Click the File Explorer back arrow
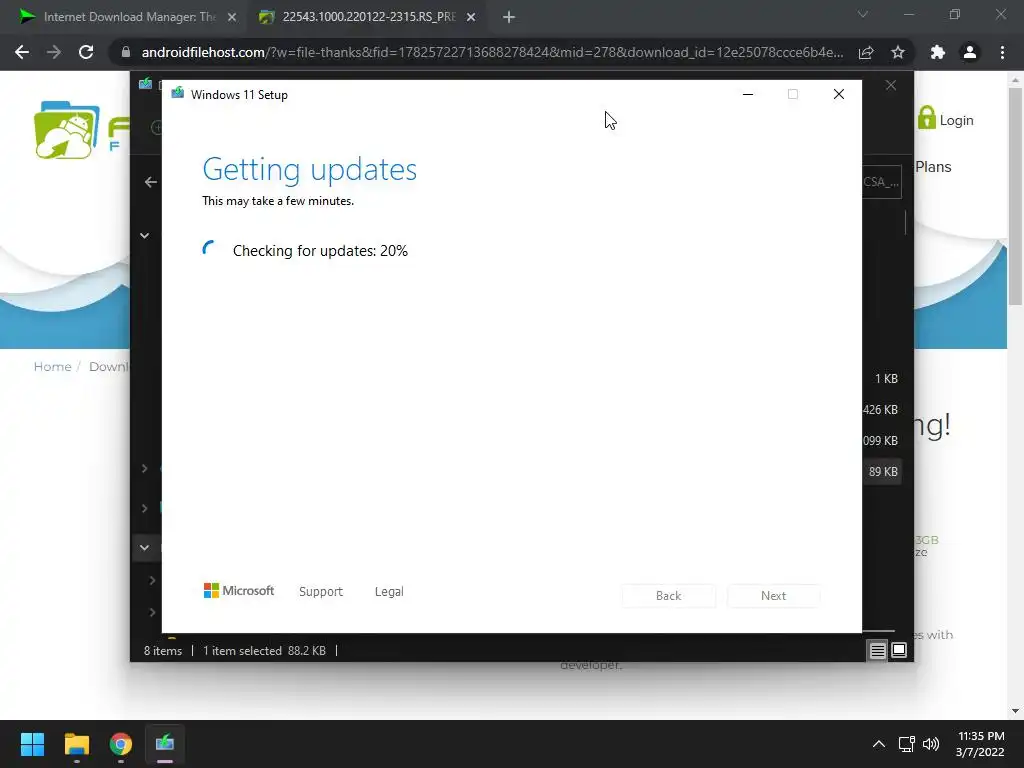The height and width of the screenshot is (768, 1024). [x=151, y=182]
